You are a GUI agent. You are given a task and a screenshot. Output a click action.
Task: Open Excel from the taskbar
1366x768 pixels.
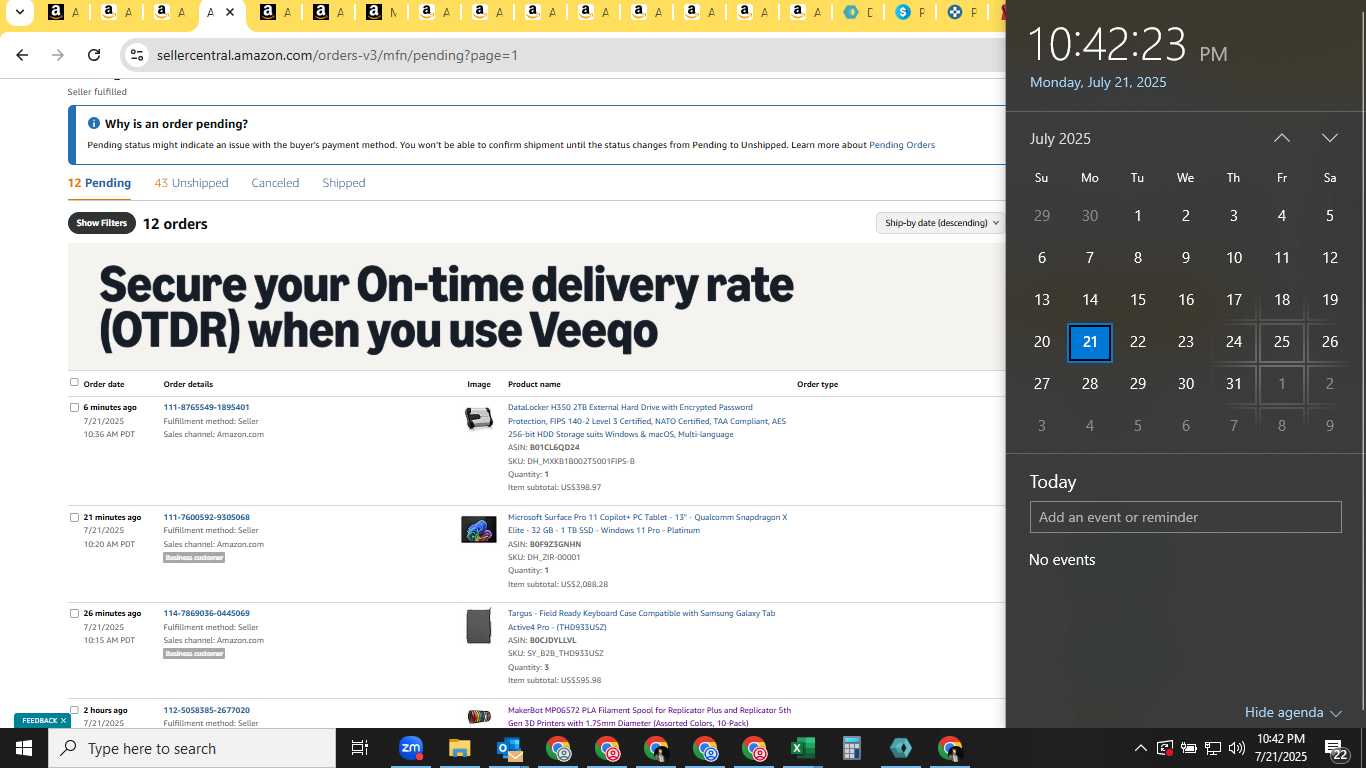[803, 748]
